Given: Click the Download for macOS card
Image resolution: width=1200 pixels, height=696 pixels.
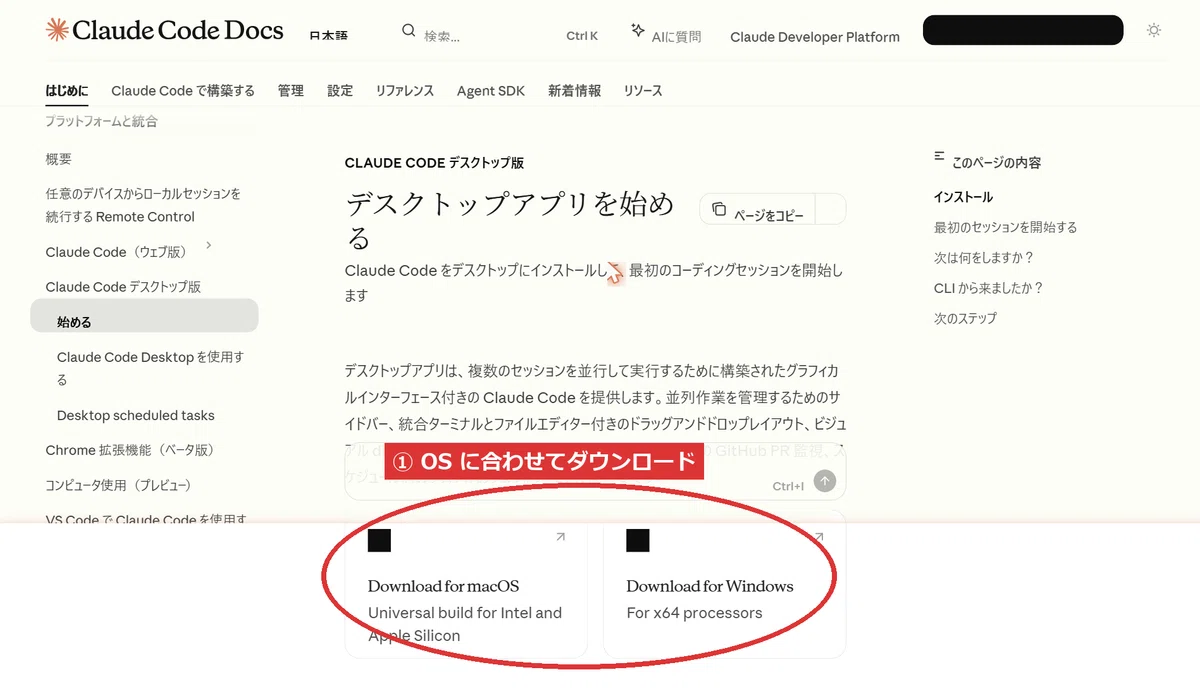Looking at the screenshot, I should pyautogui.click(x=466, y=585).
